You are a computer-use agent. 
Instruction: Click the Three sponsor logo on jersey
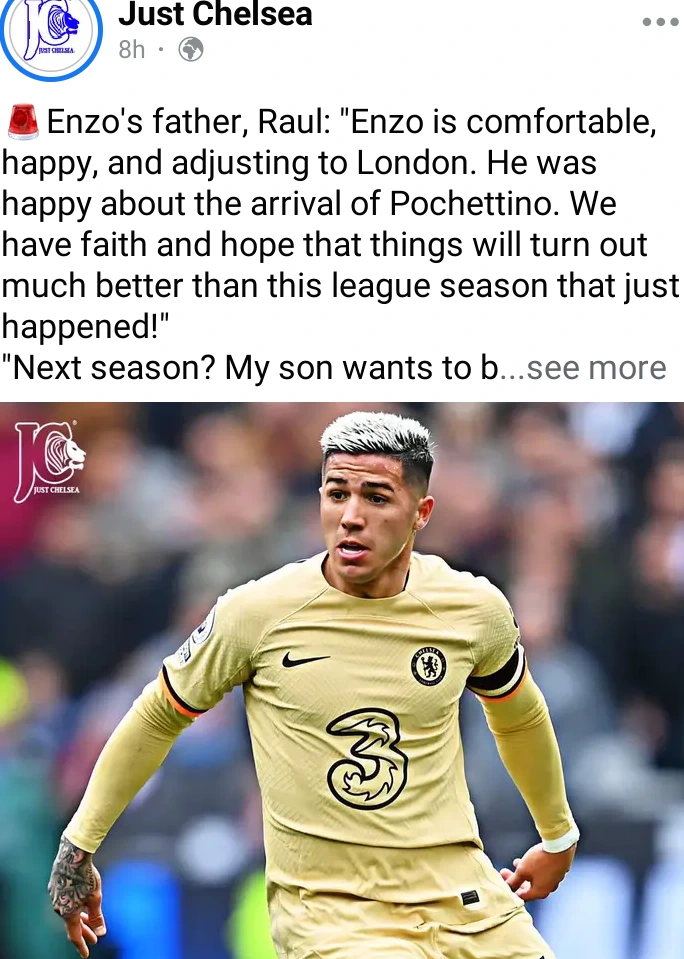point(367,758)
